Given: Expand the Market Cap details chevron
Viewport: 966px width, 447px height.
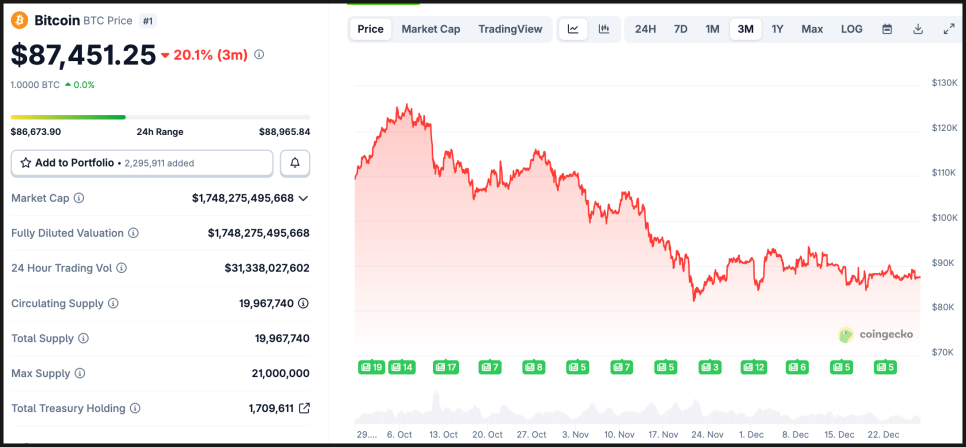Looking at the screenshot, I should tap(303, 198).
